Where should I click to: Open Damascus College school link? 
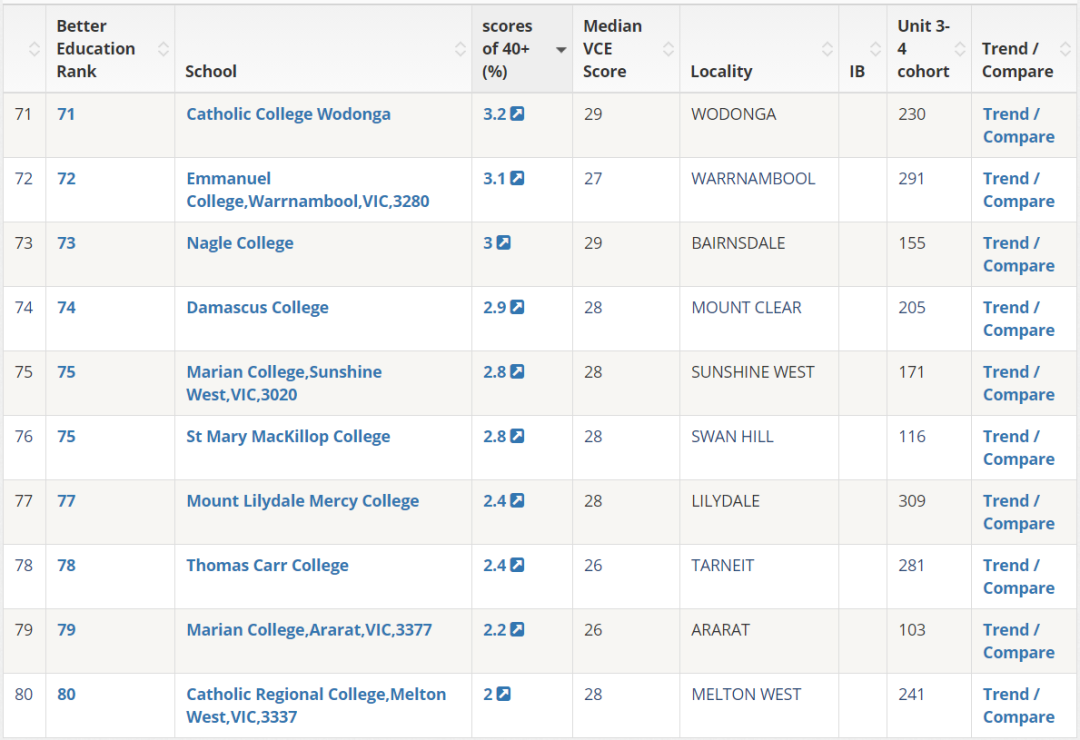pyautogui.click(x=257, y=307)
